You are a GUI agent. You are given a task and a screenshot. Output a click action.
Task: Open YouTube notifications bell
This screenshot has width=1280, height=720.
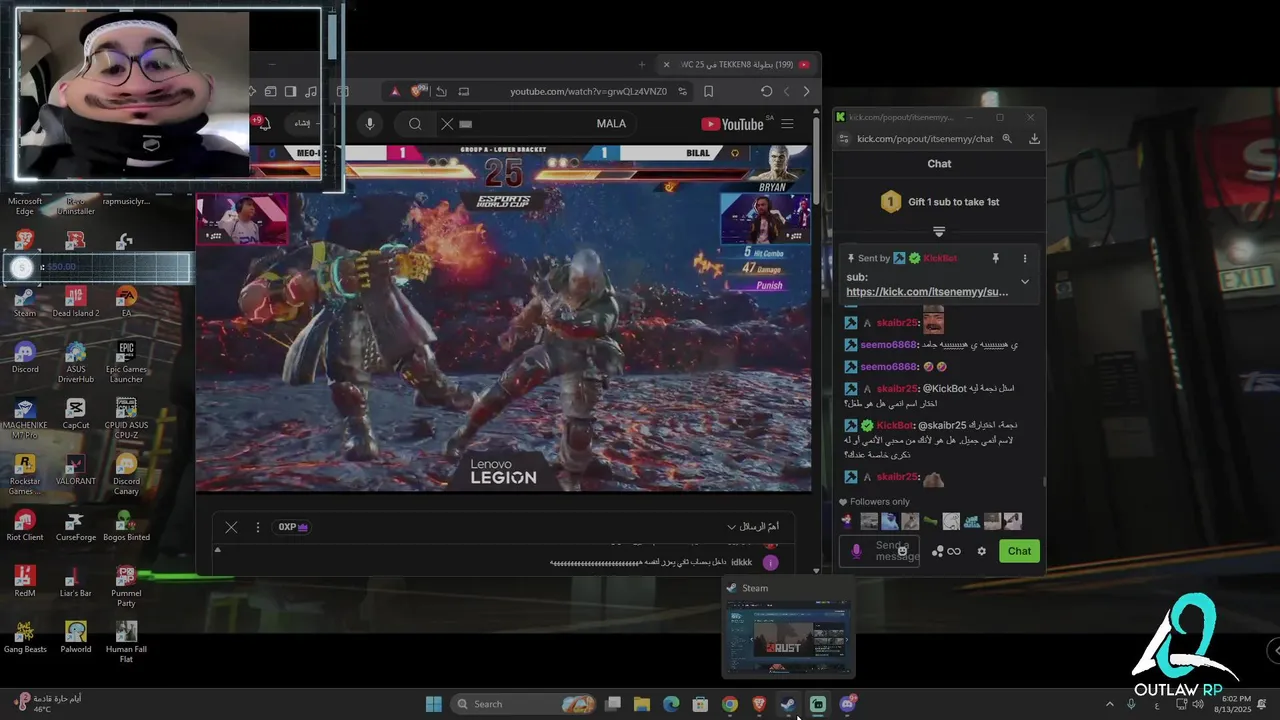263,124
